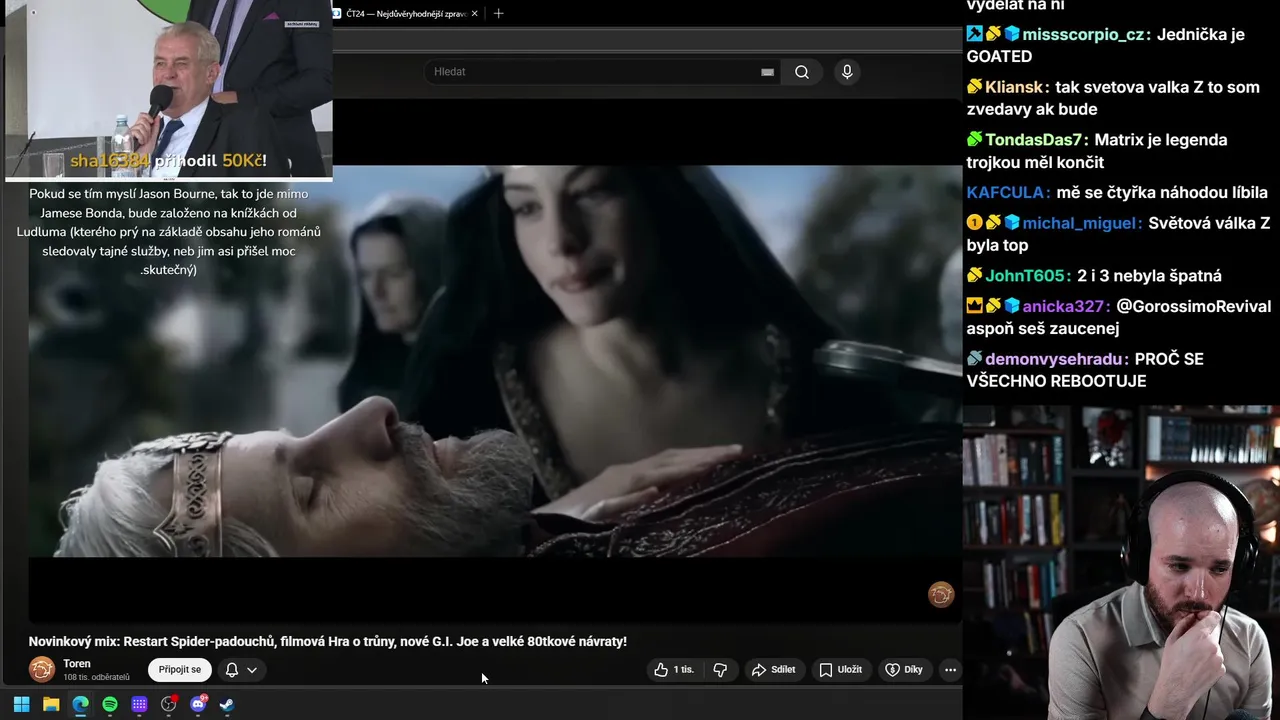Viewport: 1280px width, 720px height.
Task: Dislike the video with thumbs-down button
Action: tap(720, 670)
